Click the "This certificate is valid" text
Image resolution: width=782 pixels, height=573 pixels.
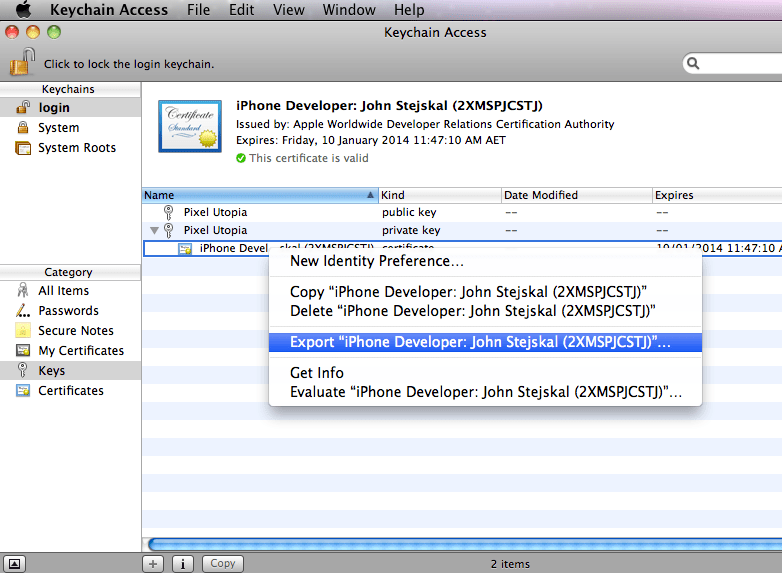309,158
